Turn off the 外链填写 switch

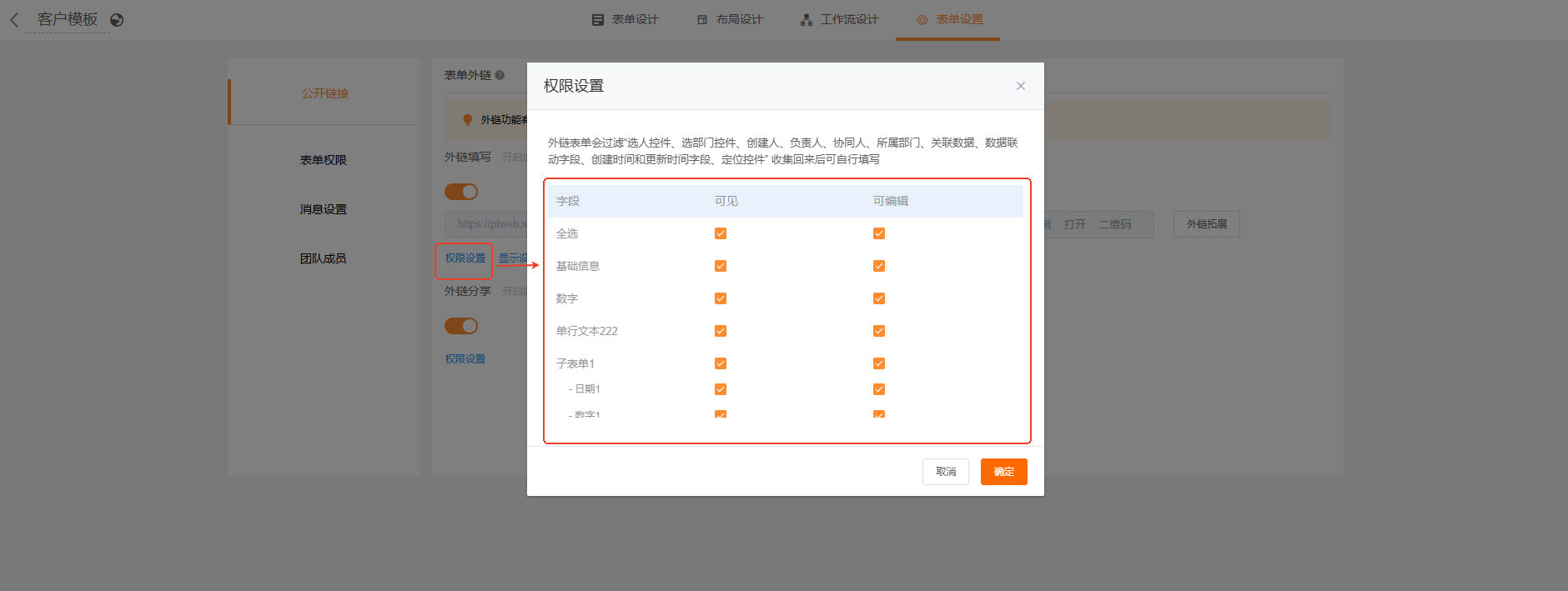coord(461,192)
